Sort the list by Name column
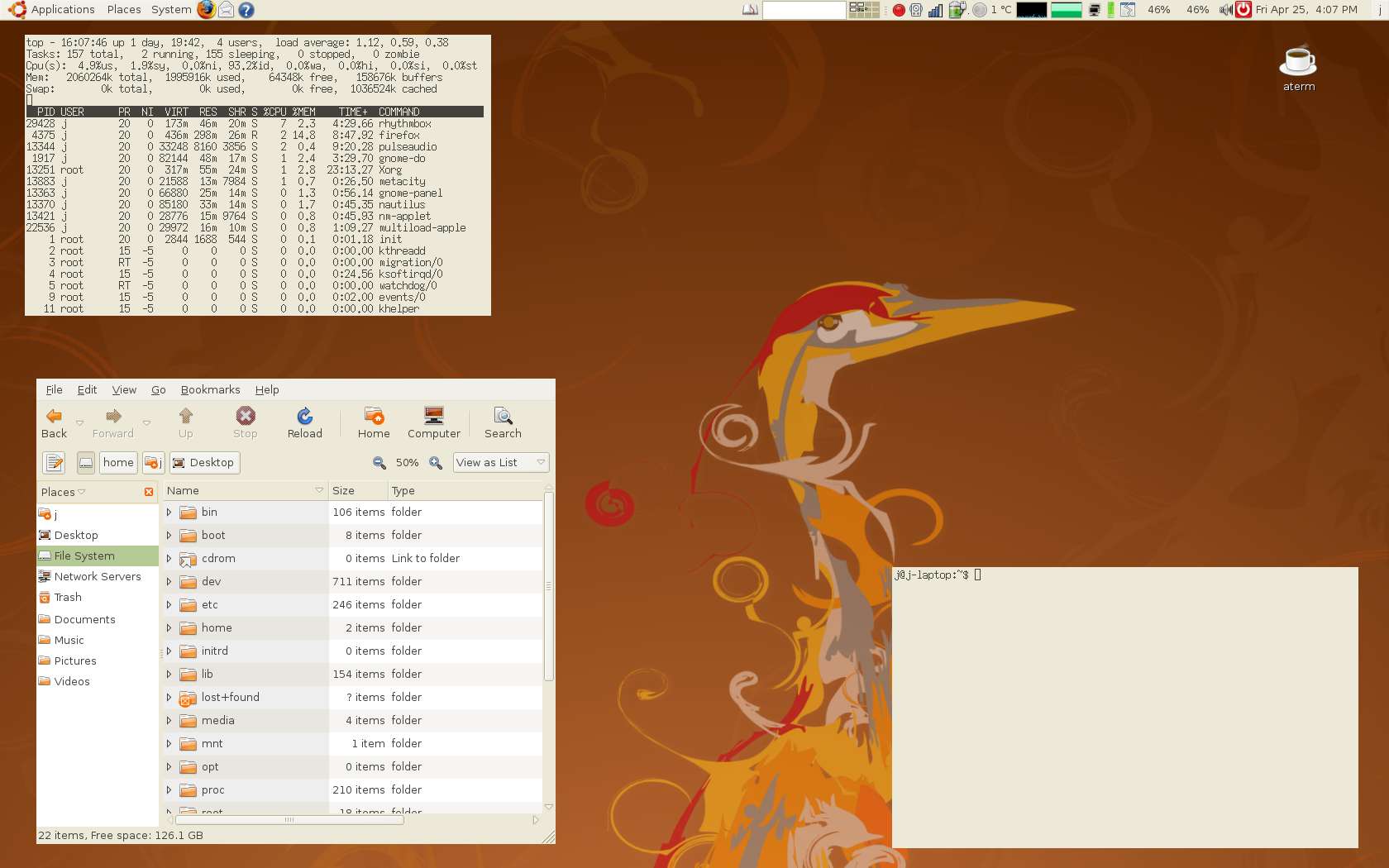 pos(246,491)
